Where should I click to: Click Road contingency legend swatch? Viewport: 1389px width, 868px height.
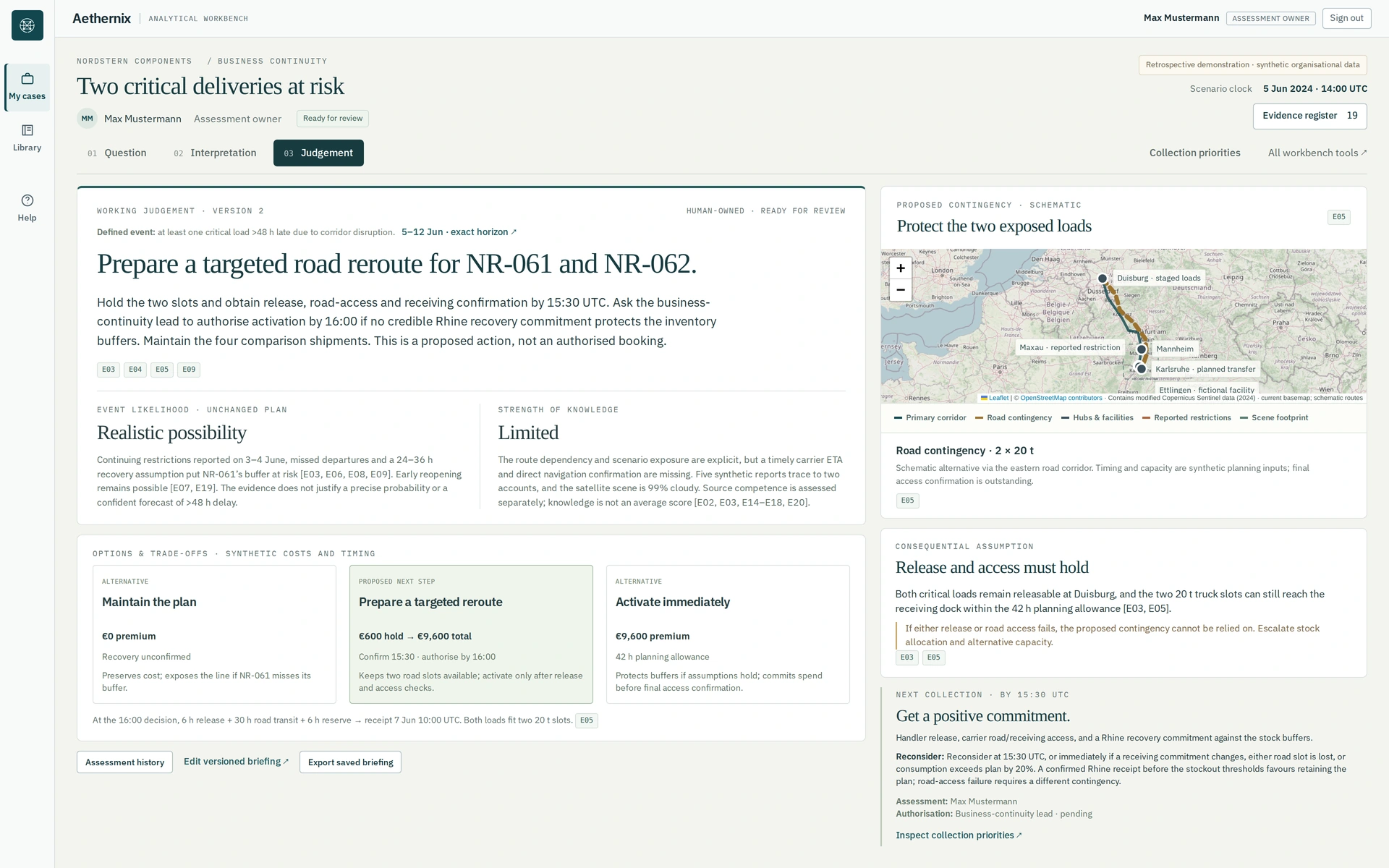979,418
